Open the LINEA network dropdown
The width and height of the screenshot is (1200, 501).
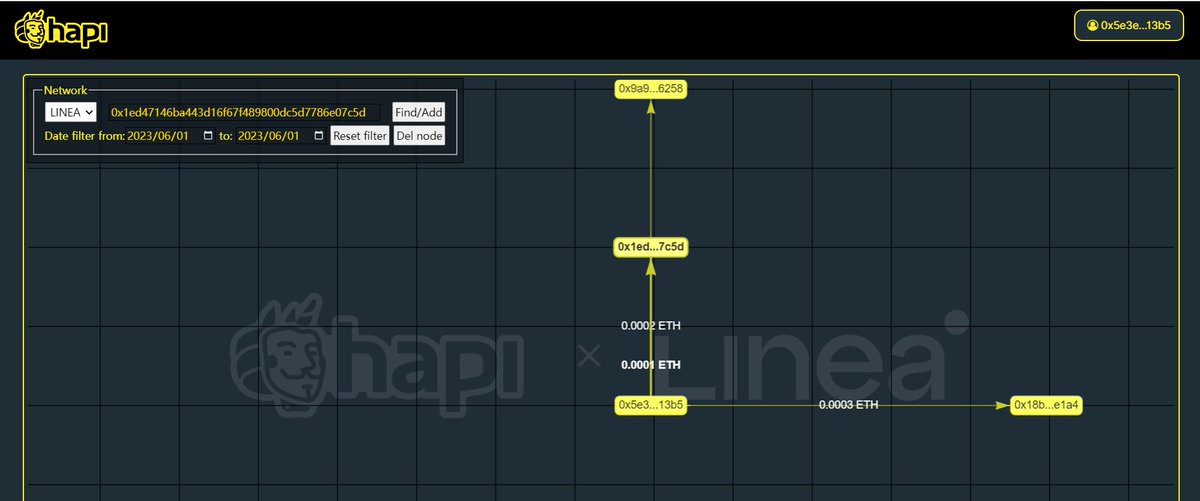point(70,113)
